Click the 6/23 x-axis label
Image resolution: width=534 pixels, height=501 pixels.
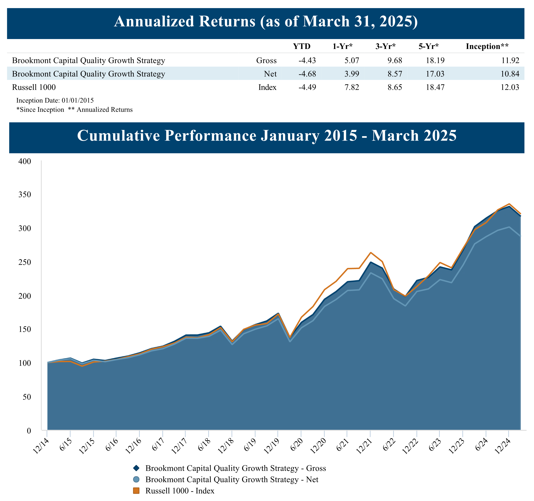[435, 444]
